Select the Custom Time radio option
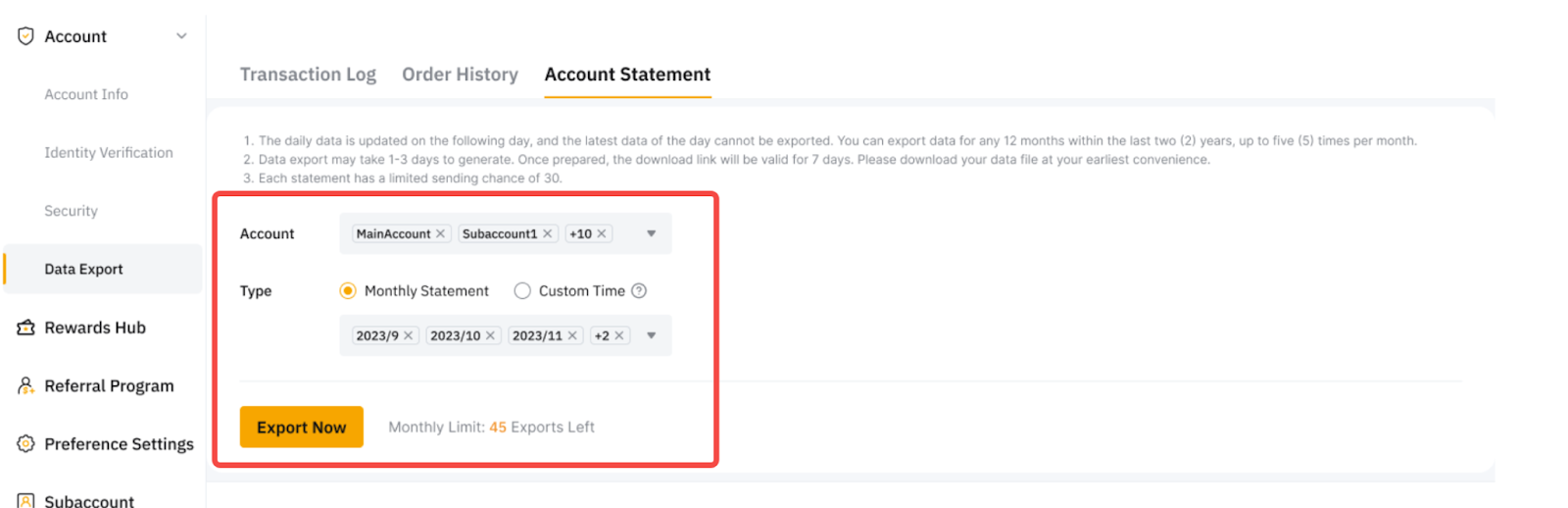The width and height of the screenshot is (1568, 508). click(522, 291)
